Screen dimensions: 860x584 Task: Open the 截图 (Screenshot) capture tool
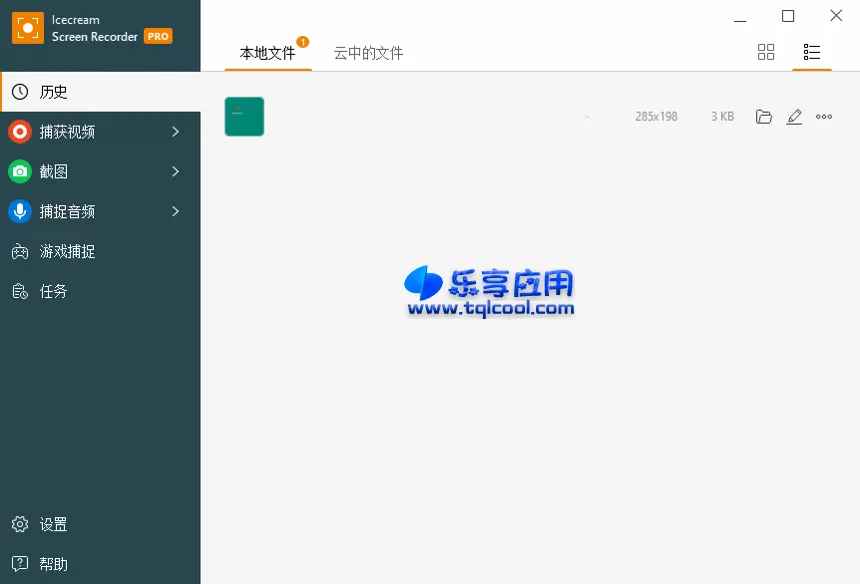pos(18,171)
